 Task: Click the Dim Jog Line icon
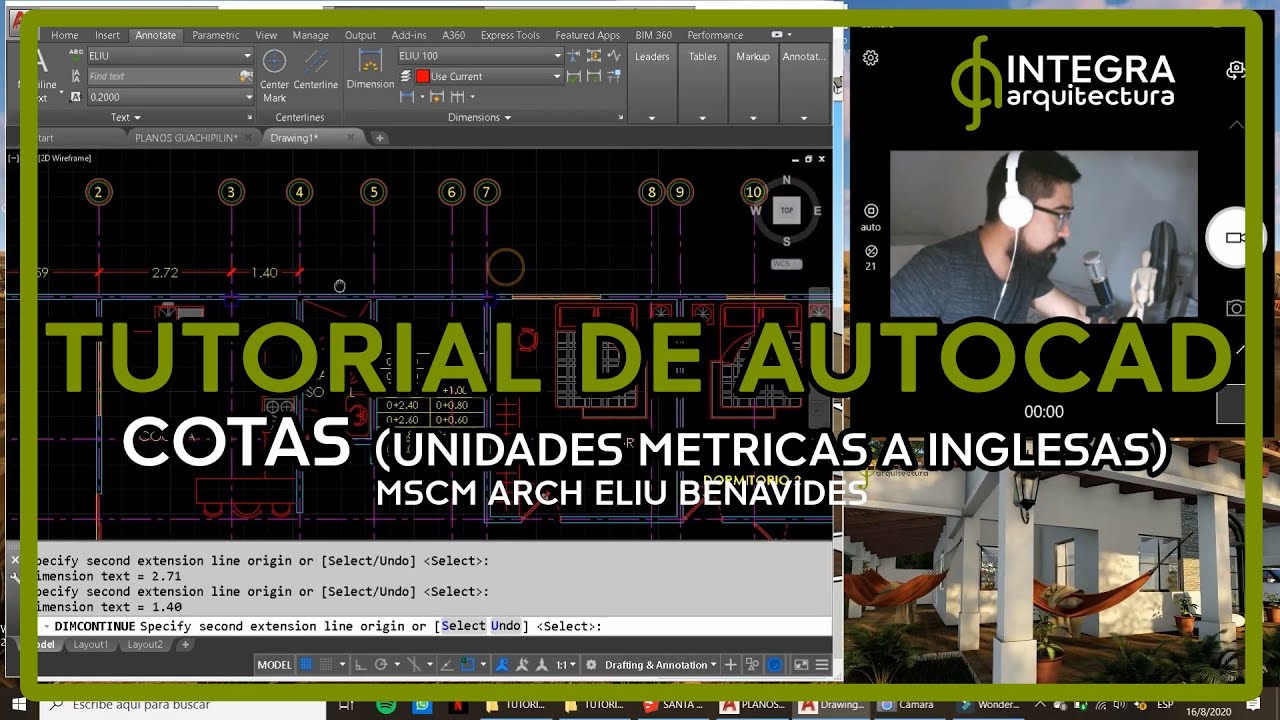coord(614,55)
